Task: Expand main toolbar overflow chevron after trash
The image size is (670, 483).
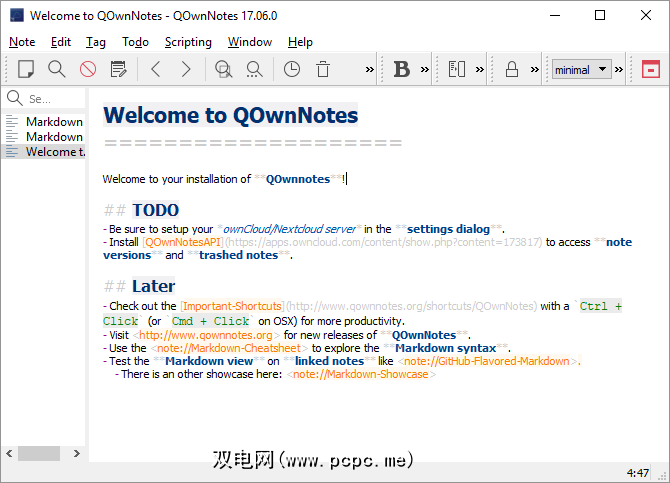Action: pos(370,70)
